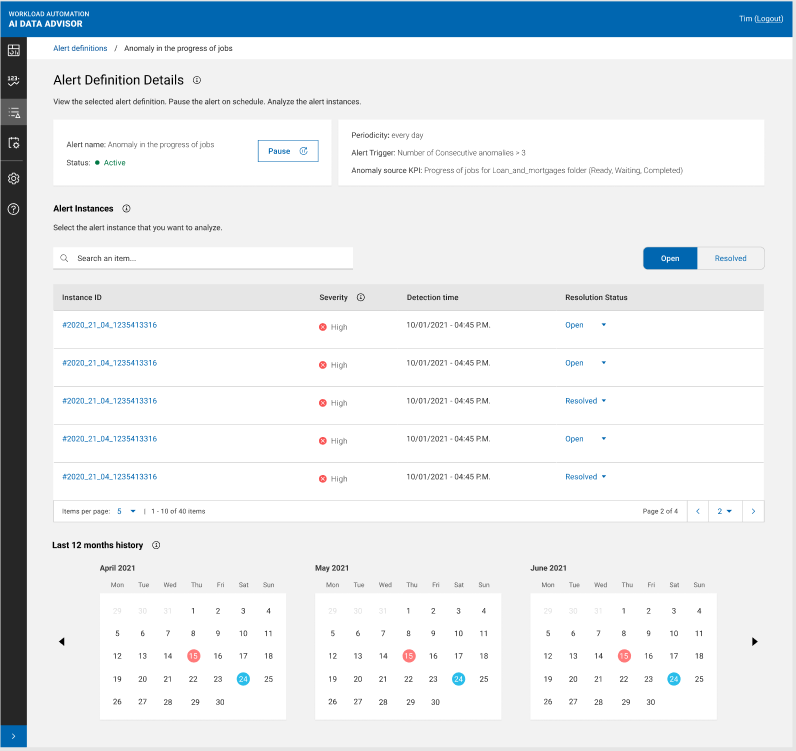
Task: Click the Logout link
Action: click(769, 19)
